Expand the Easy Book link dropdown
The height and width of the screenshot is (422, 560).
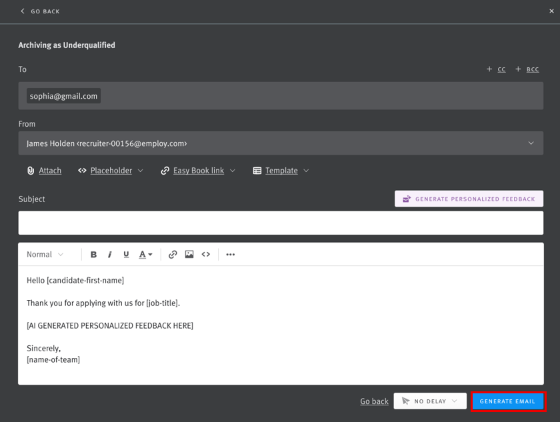pyautogui.click(x=232, y=171)
